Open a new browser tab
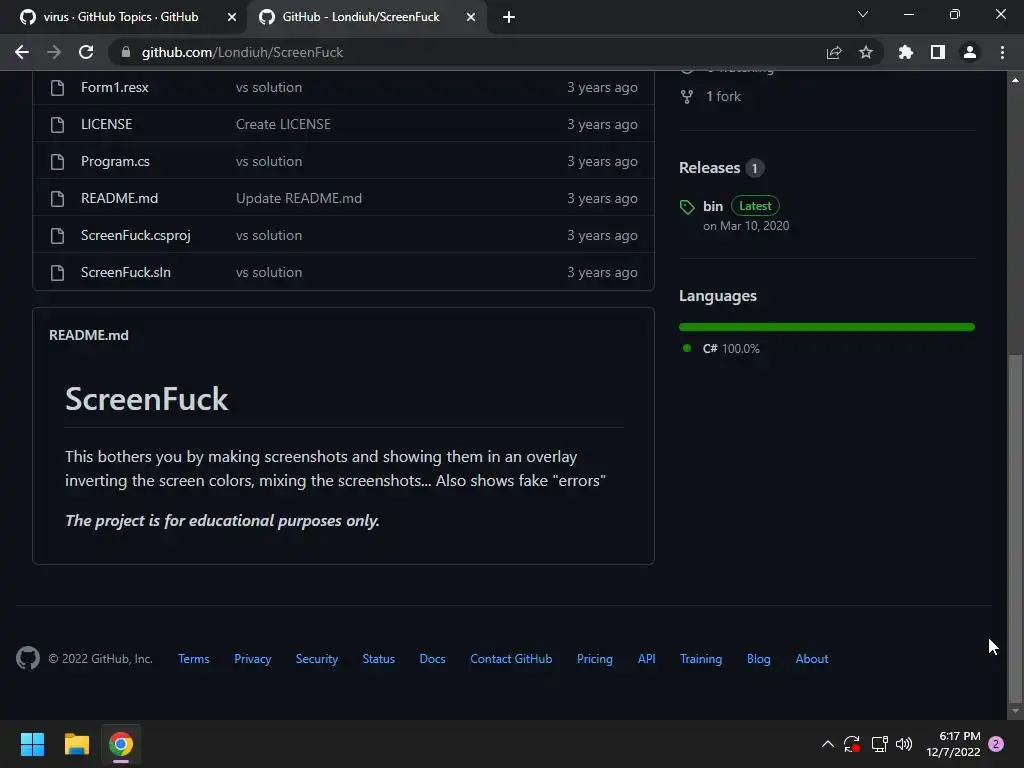This screenshot has width=1024, height=768. (509, 17)
